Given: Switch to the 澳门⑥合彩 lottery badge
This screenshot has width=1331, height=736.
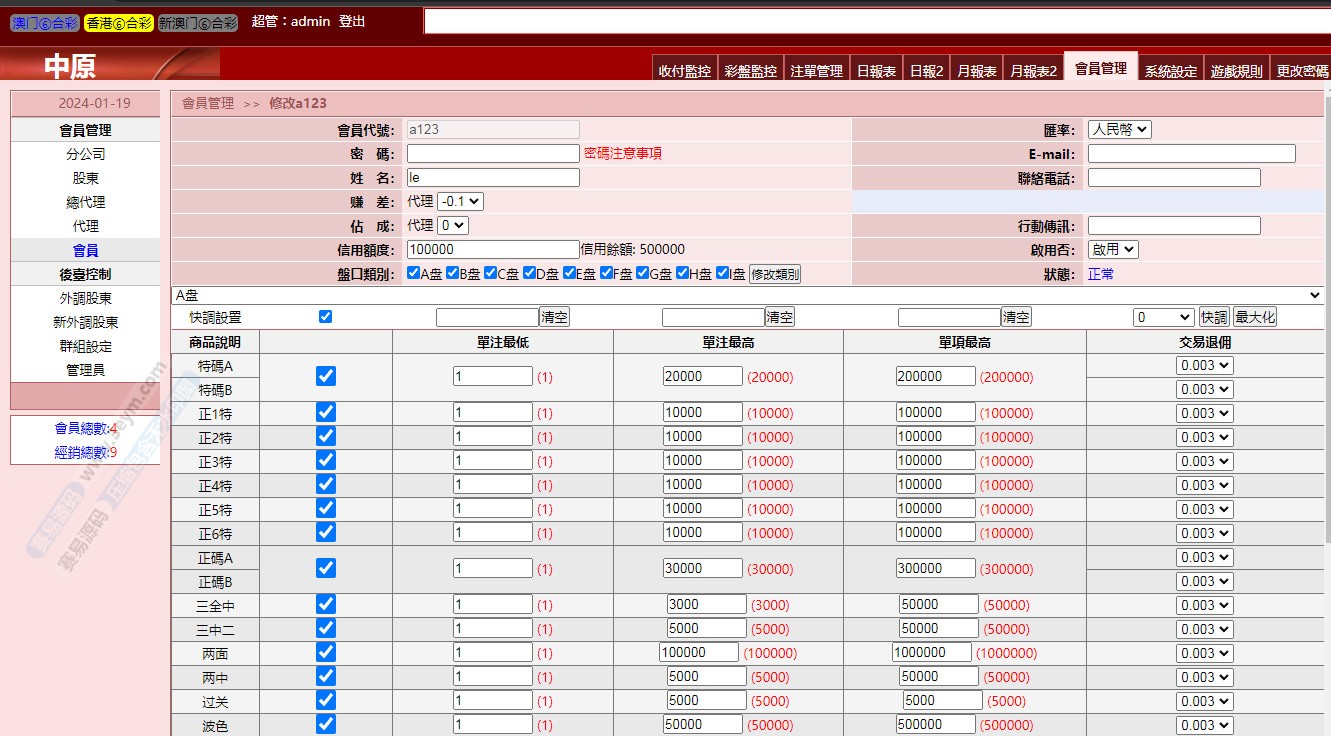Looking at the screenshot, I should [x=44, y=23].
